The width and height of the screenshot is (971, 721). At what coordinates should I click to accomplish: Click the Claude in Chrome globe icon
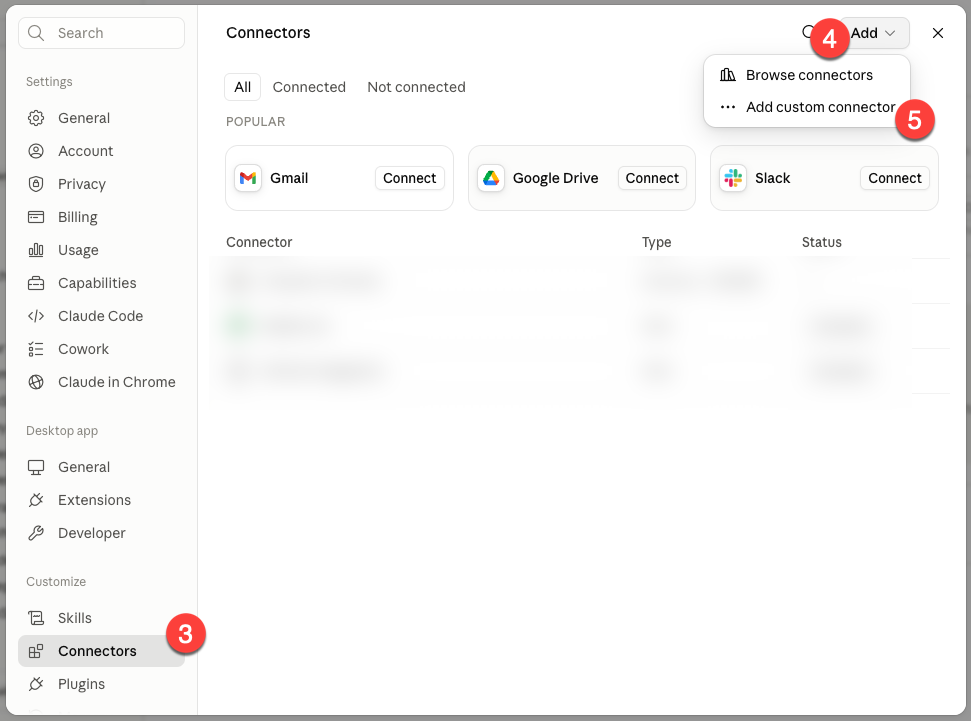click(x=36, y=382)
